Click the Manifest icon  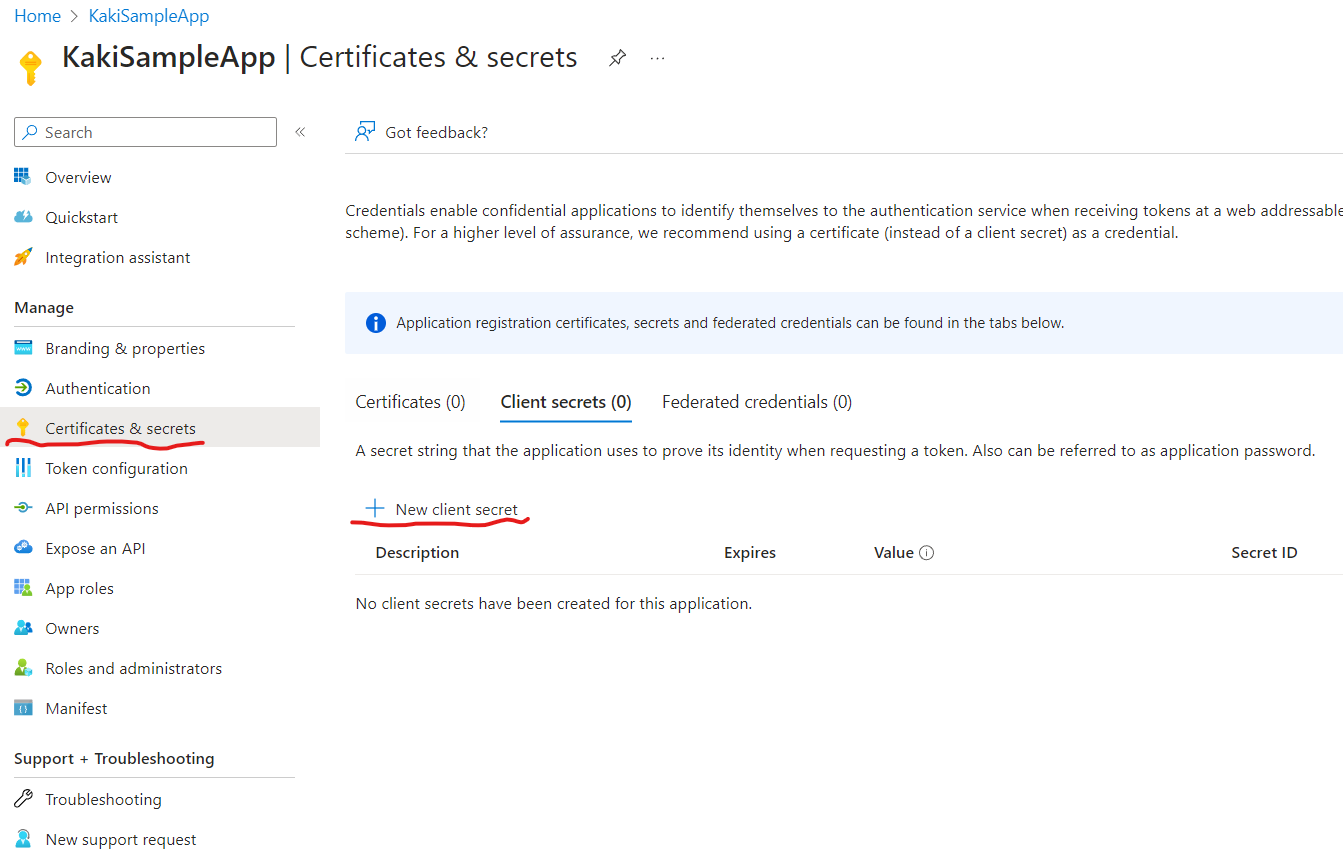click(x=23, y=708)
